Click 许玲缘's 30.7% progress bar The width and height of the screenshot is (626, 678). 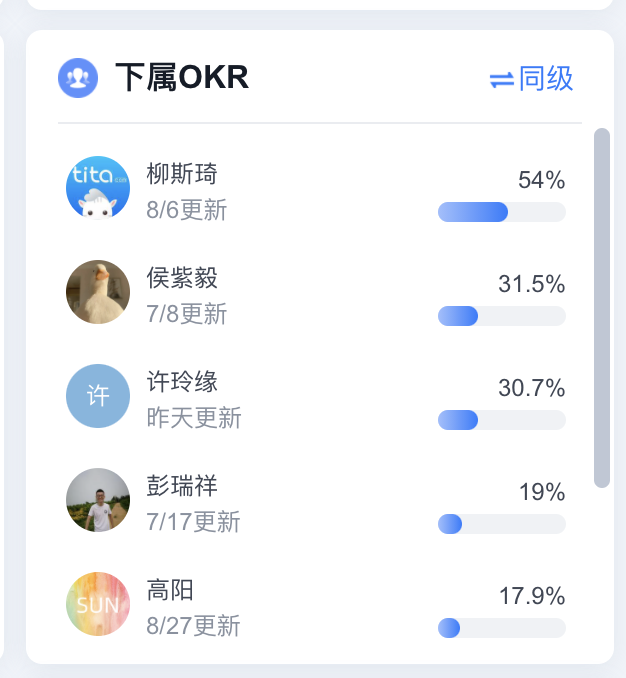[x=502, y=420]
